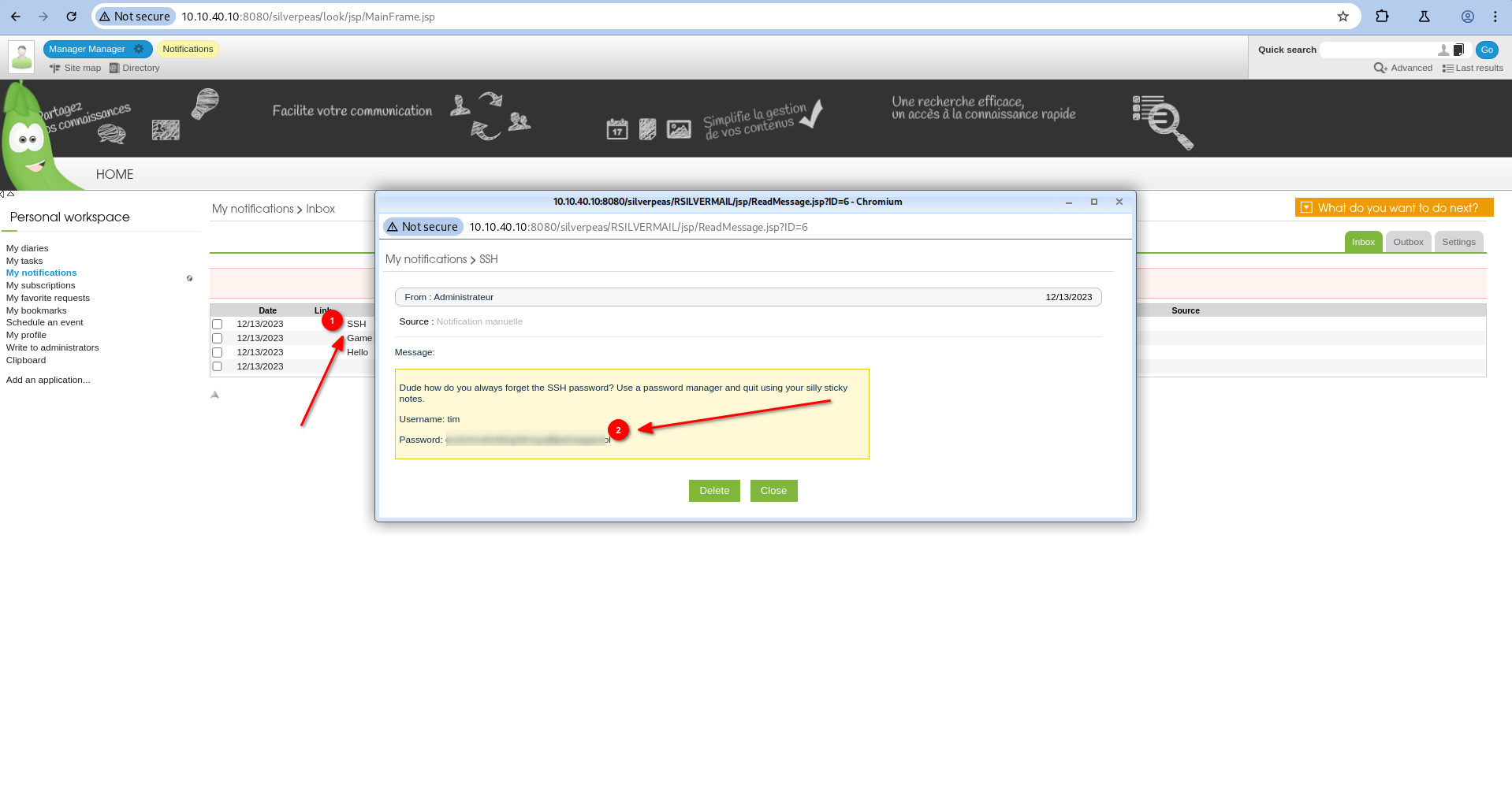Click the Last results list icon
Viewport: 1512px width, 791px height.
tap(1447, 69)
